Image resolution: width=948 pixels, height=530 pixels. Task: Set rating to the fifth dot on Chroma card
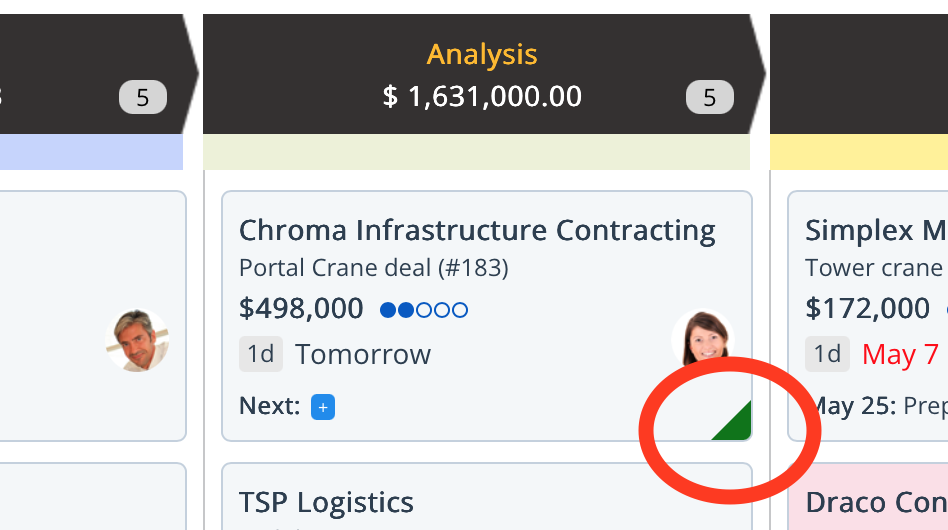(460, 310)
